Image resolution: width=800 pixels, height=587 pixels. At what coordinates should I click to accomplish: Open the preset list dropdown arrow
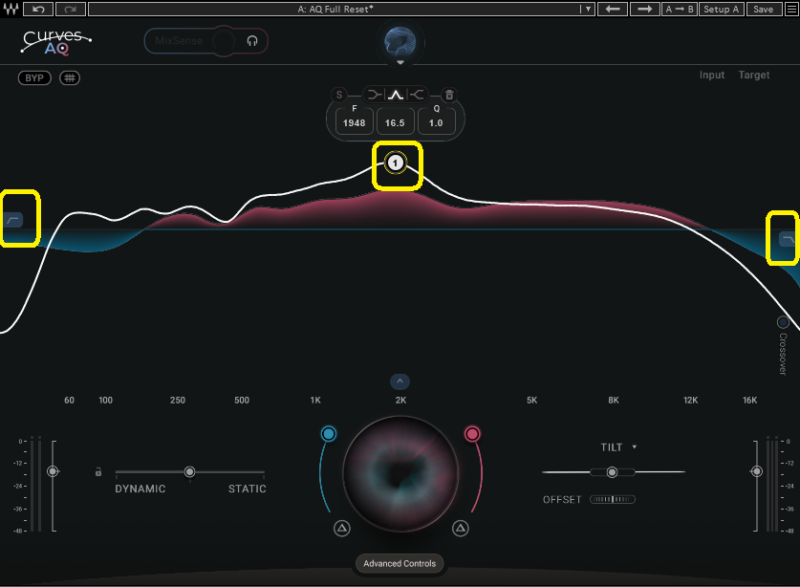(587, 9)
